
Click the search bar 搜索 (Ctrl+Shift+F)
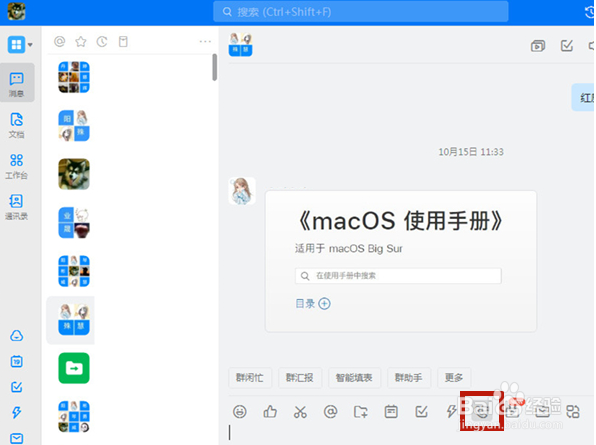pos(361,12)
